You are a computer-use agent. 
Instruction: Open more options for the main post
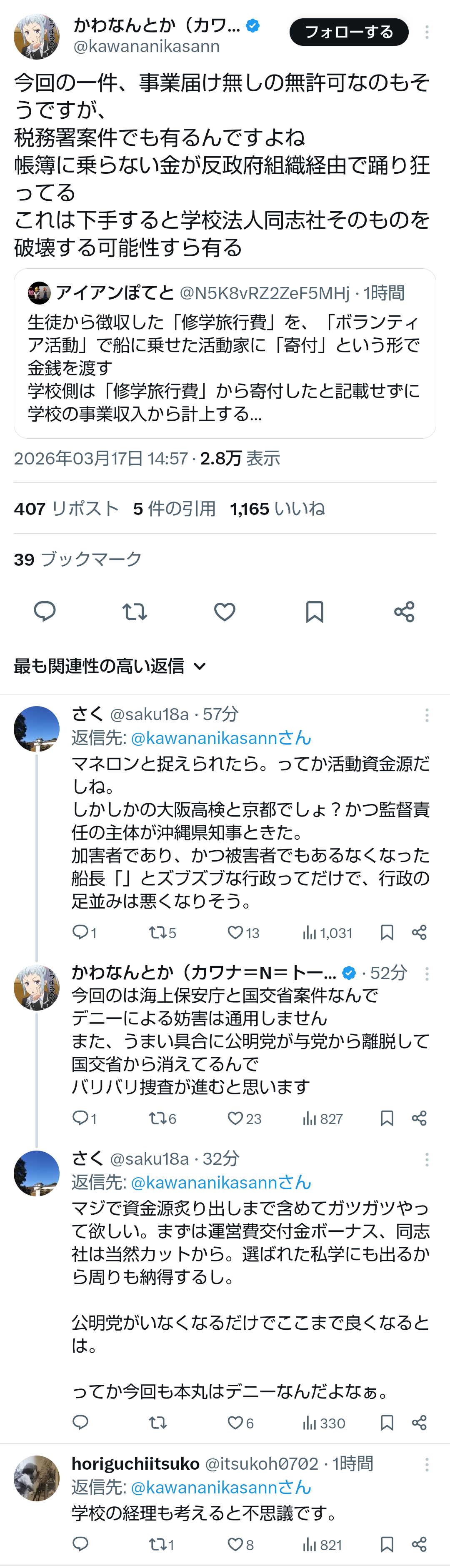[427, 32]
